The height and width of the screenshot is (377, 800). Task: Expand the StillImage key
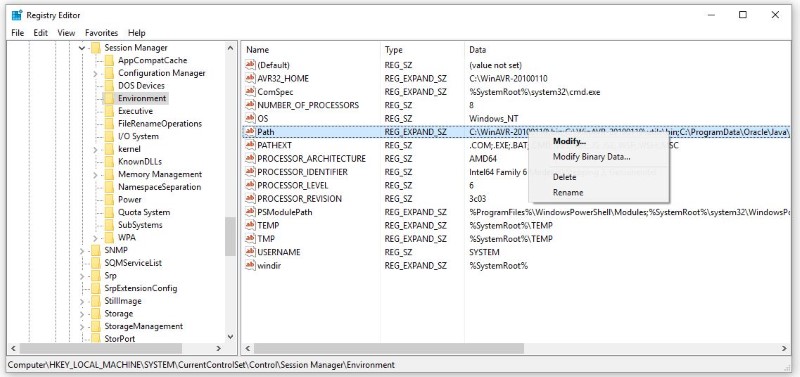(82, 301)
